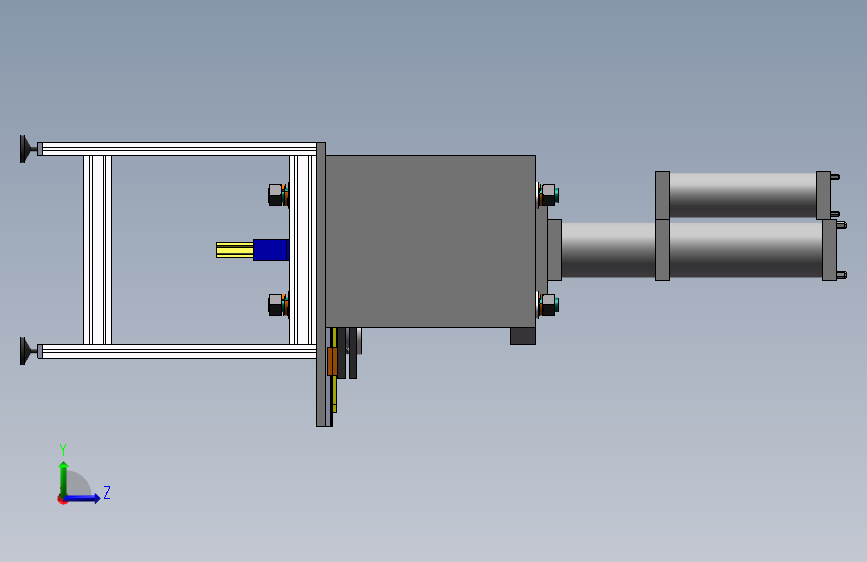This screenshot has height=562, width=867.
Task: Select the lower hex nut left of the plate
Action: (x=275, y=305)
